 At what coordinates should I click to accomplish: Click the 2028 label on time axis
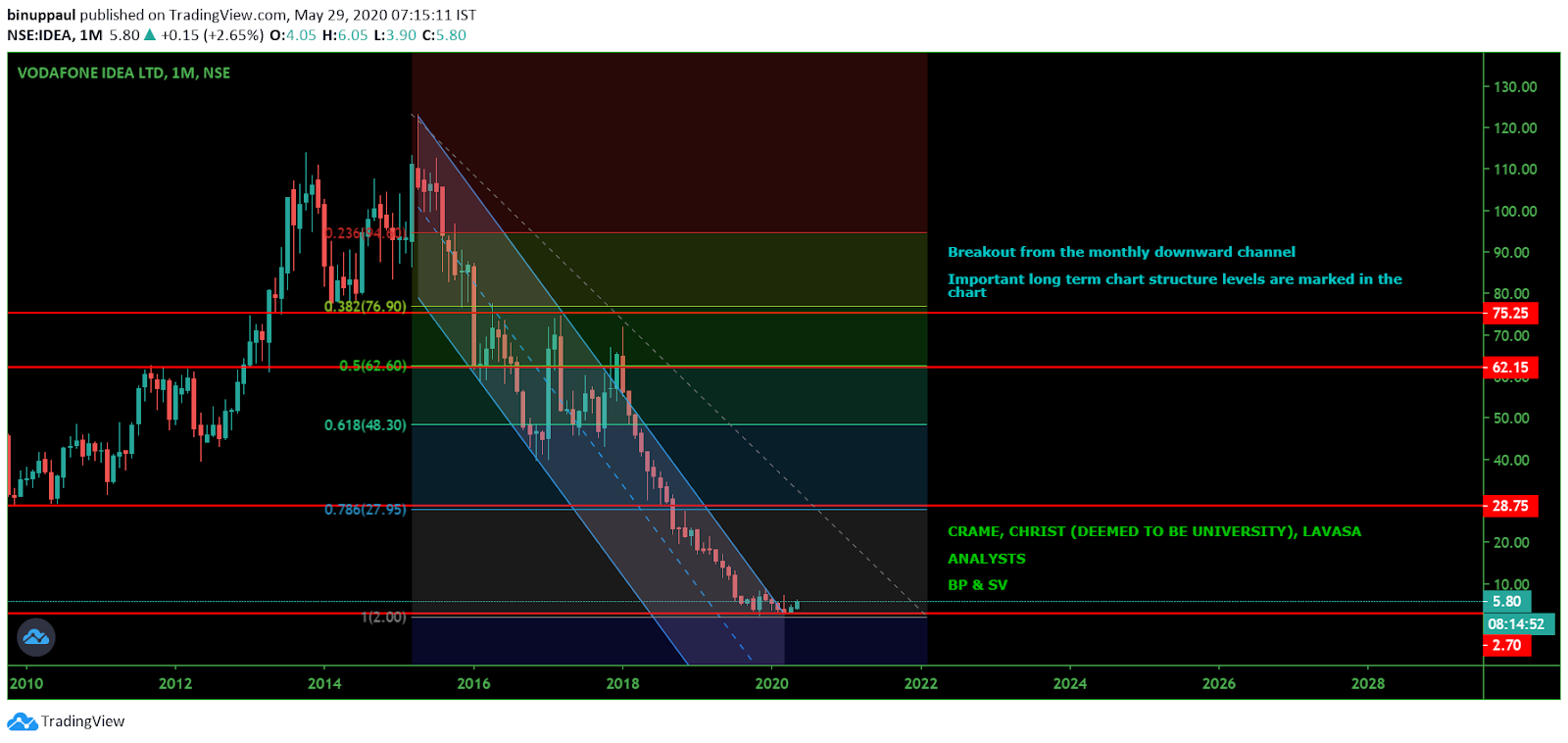pos(1368,683)
